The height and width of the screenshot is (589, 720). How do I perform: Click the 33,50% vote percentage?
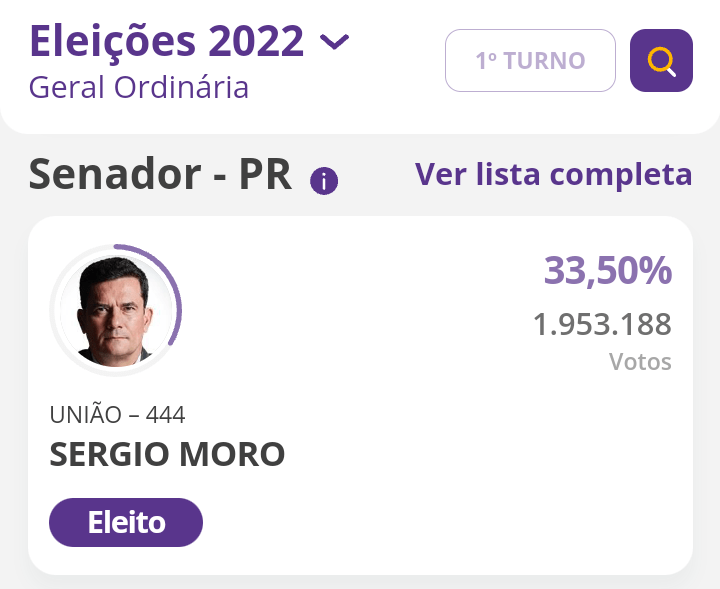pos(607,270)
